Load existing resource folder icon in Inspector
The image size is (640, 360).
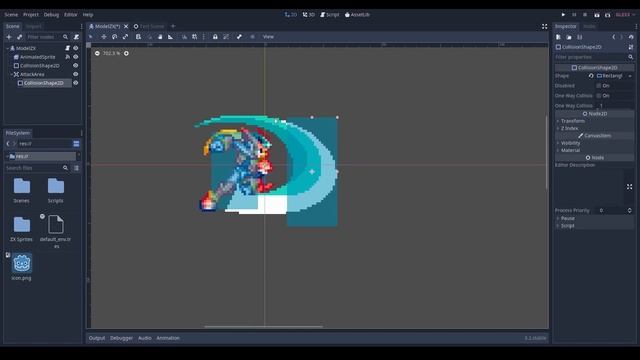pyautogui.click(x=569, y=37)
